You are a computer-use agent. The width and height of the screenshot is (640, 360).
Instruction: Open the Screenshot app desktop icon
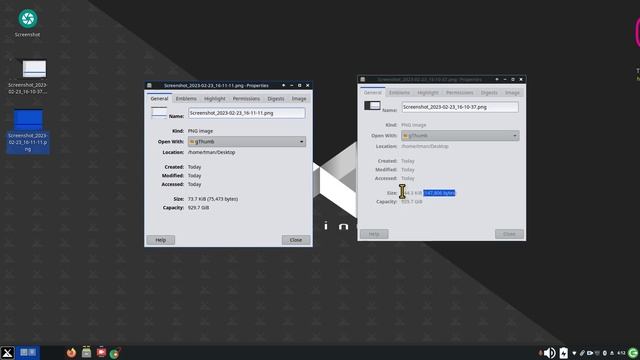(28, 23)
